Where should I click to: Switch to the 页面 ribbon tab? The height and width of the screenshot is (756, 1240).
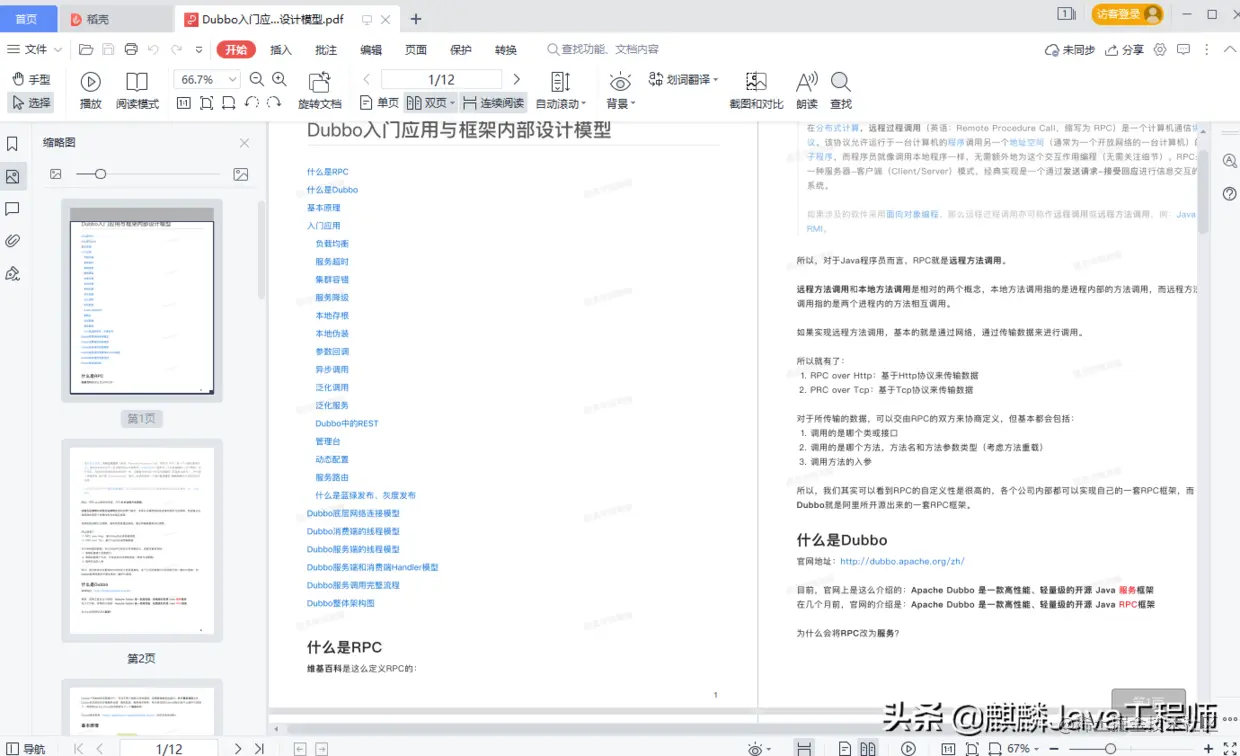click(x=416, y=49)
